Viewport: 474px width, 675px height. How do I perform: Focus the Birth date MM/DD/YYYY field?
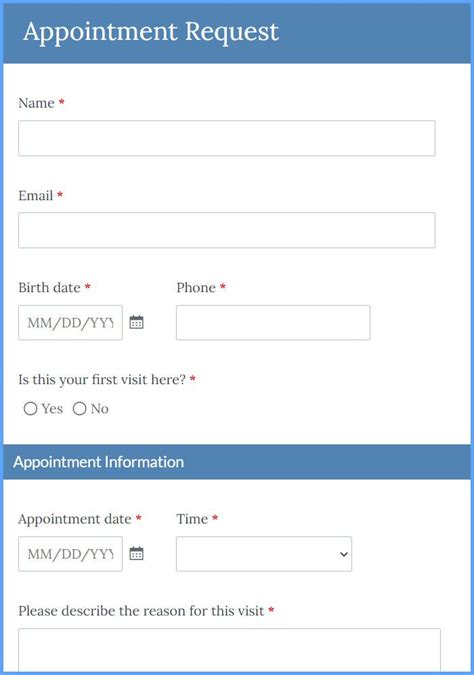(70, 322)
